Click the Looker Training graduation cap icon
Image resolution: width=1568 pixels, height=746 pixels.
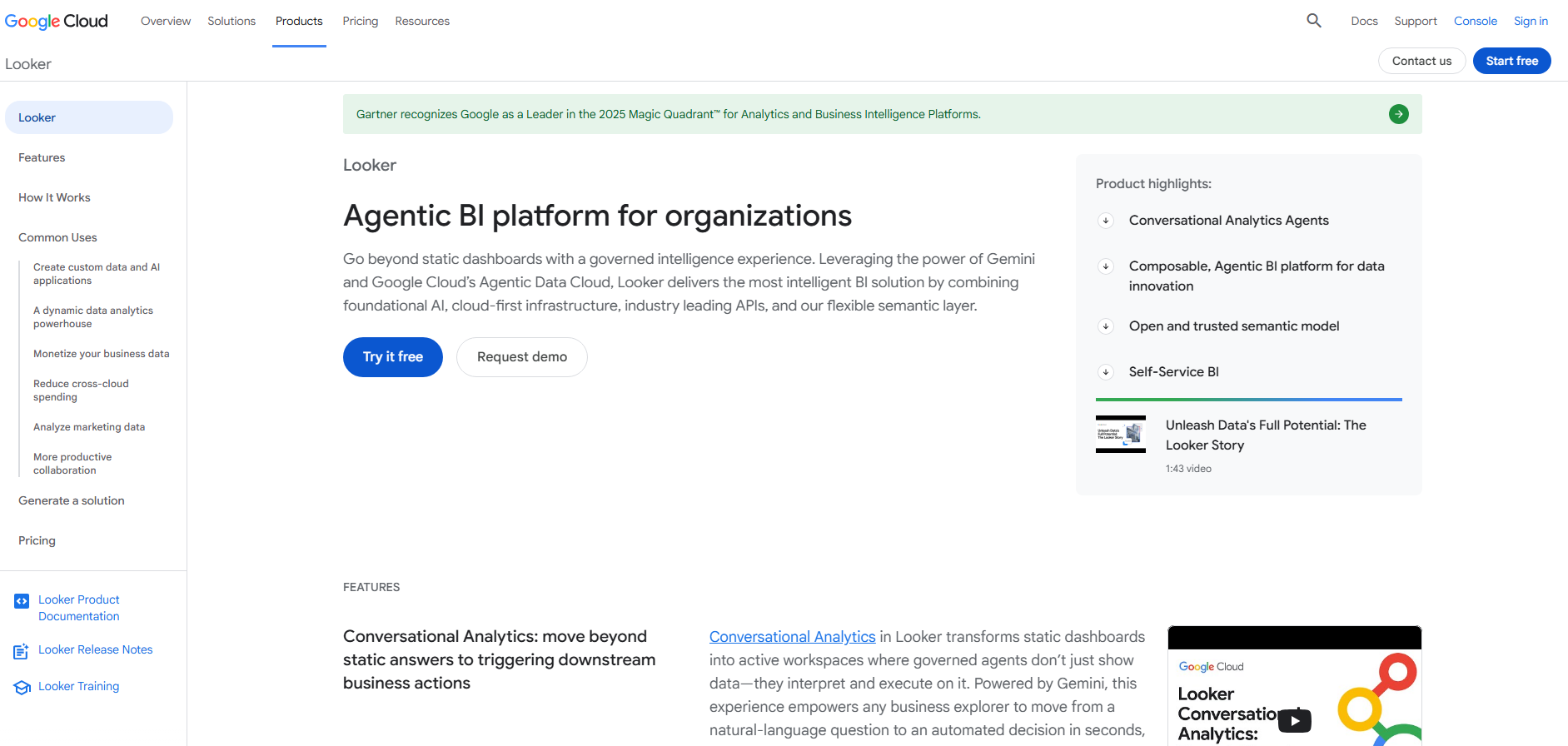click(22, 687)
